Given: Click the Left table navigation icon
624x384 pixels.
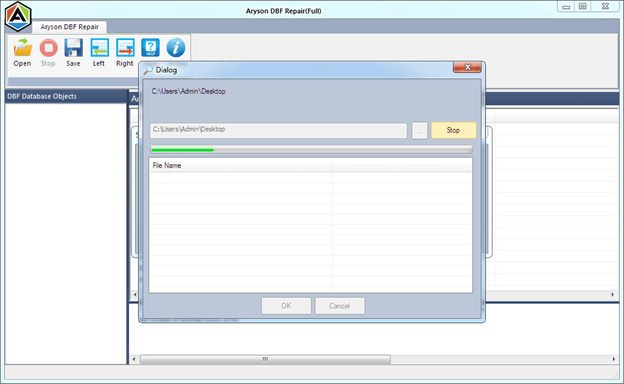Looking at the screenshot, I should (99, 48).
